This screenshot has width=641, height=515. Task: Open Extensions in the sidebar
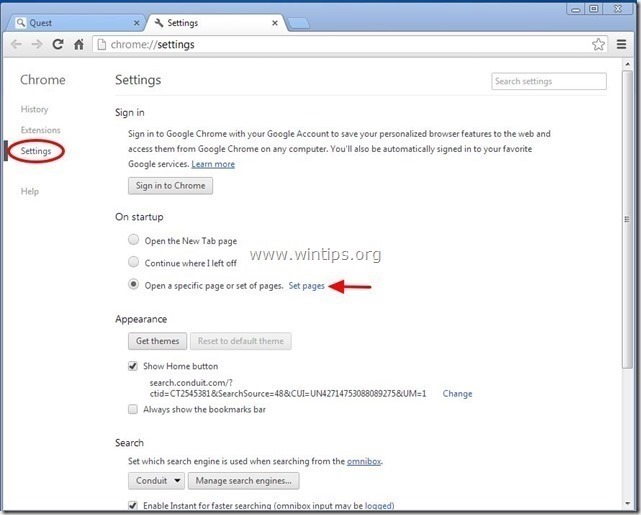[x=40, y=130]
